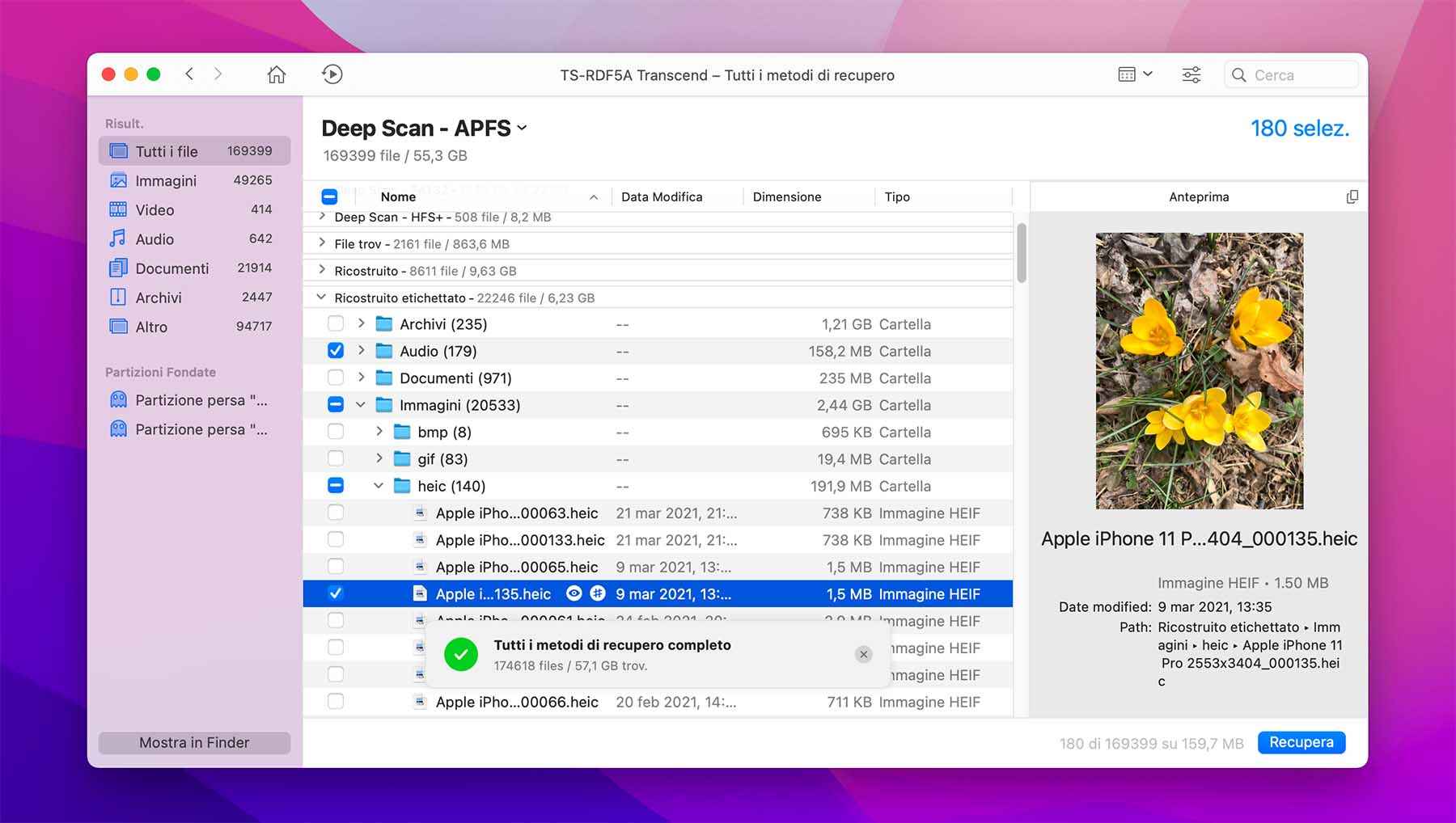Filter results by Video
This screenshot has height=823, width=1456.
[194, 209]
